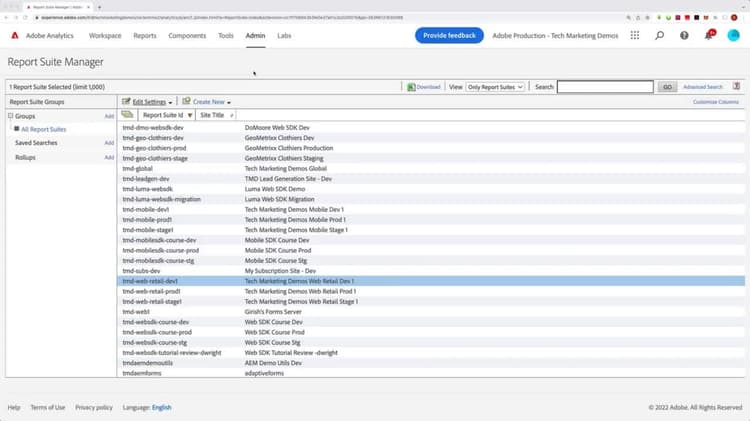Click the user profile avatar
The width and height of the screenshot is (750, 421).
[x=734, y=35]
